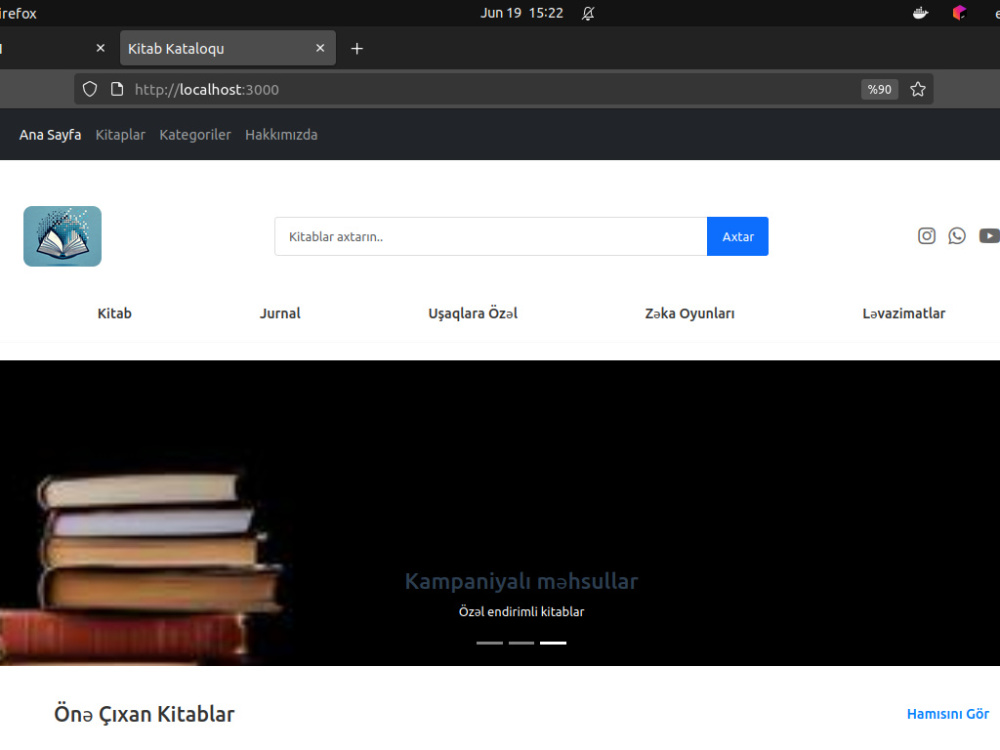Click the muted notification bell icon
The image size is (1000, 750).
tap(588, 13)
